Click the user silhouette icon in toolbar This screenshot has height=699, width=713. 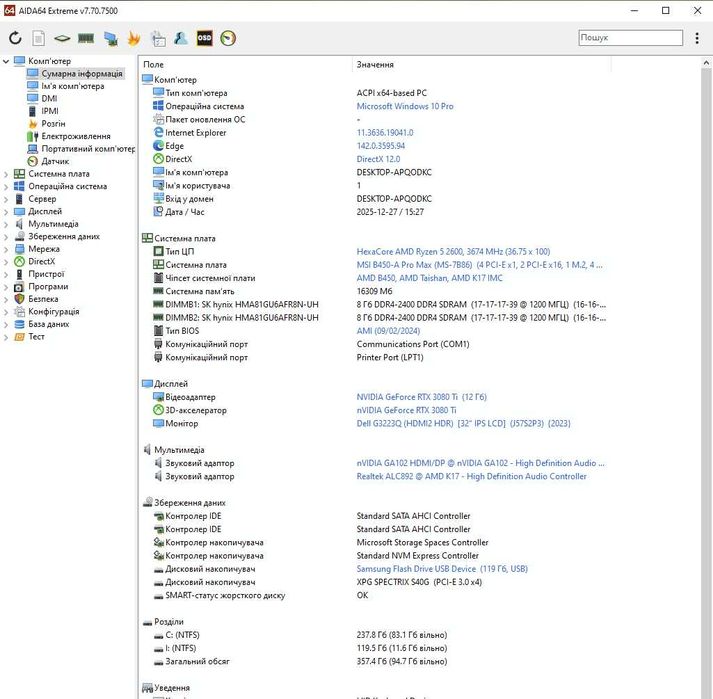(181, 38)
